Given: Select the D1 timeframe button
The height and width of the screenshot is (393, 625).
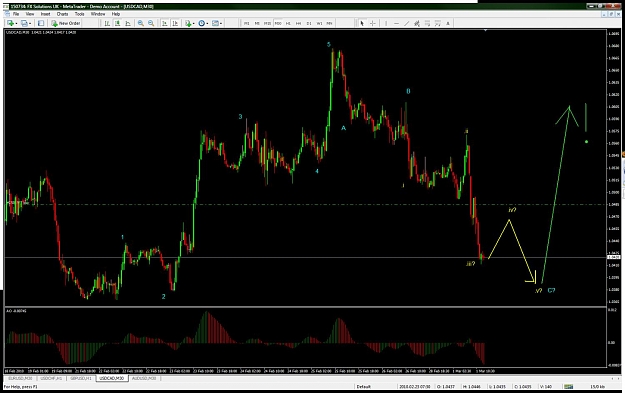Looking at the screenshot, I should pyautogui.click(x=309, y=24).
